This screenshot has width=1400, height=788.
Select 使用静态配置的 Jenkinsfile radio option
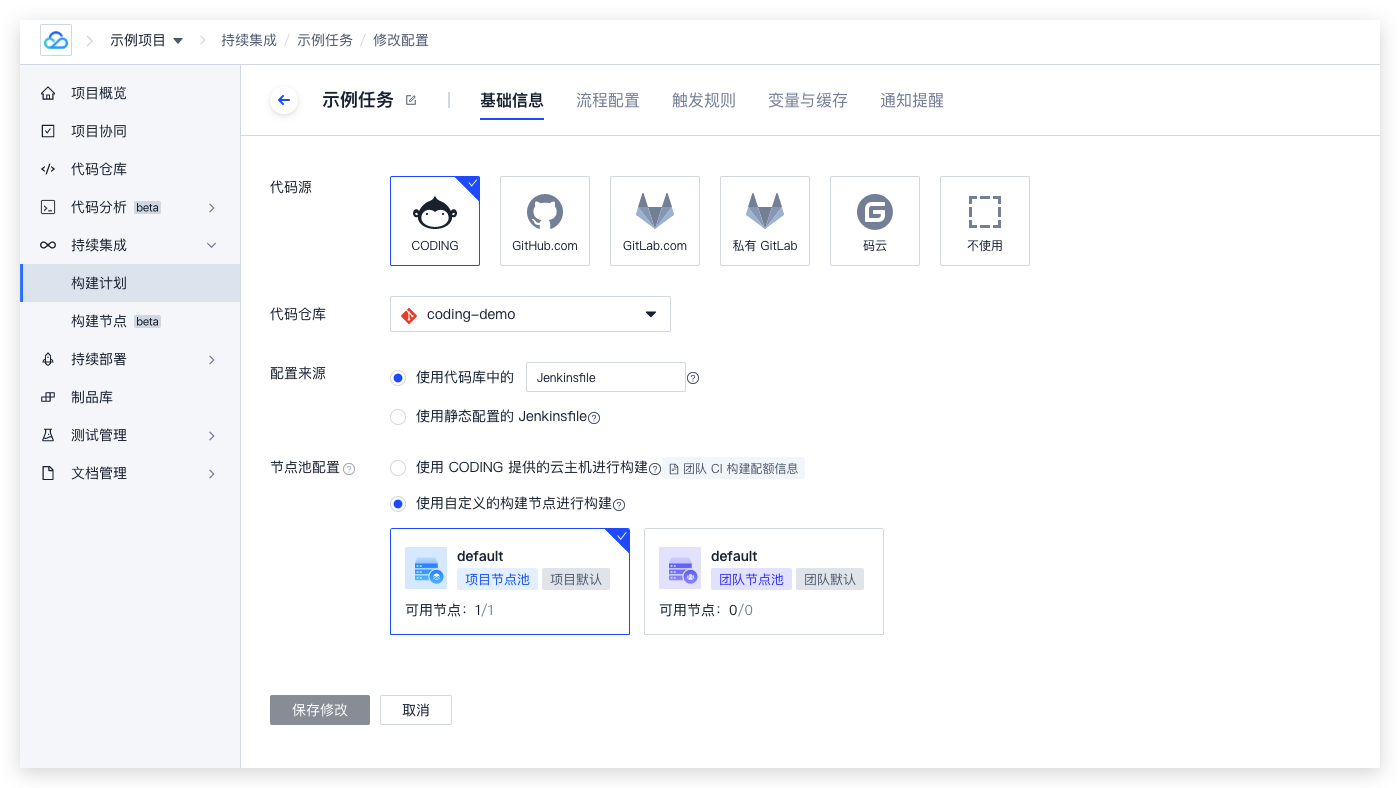point(398,417)
